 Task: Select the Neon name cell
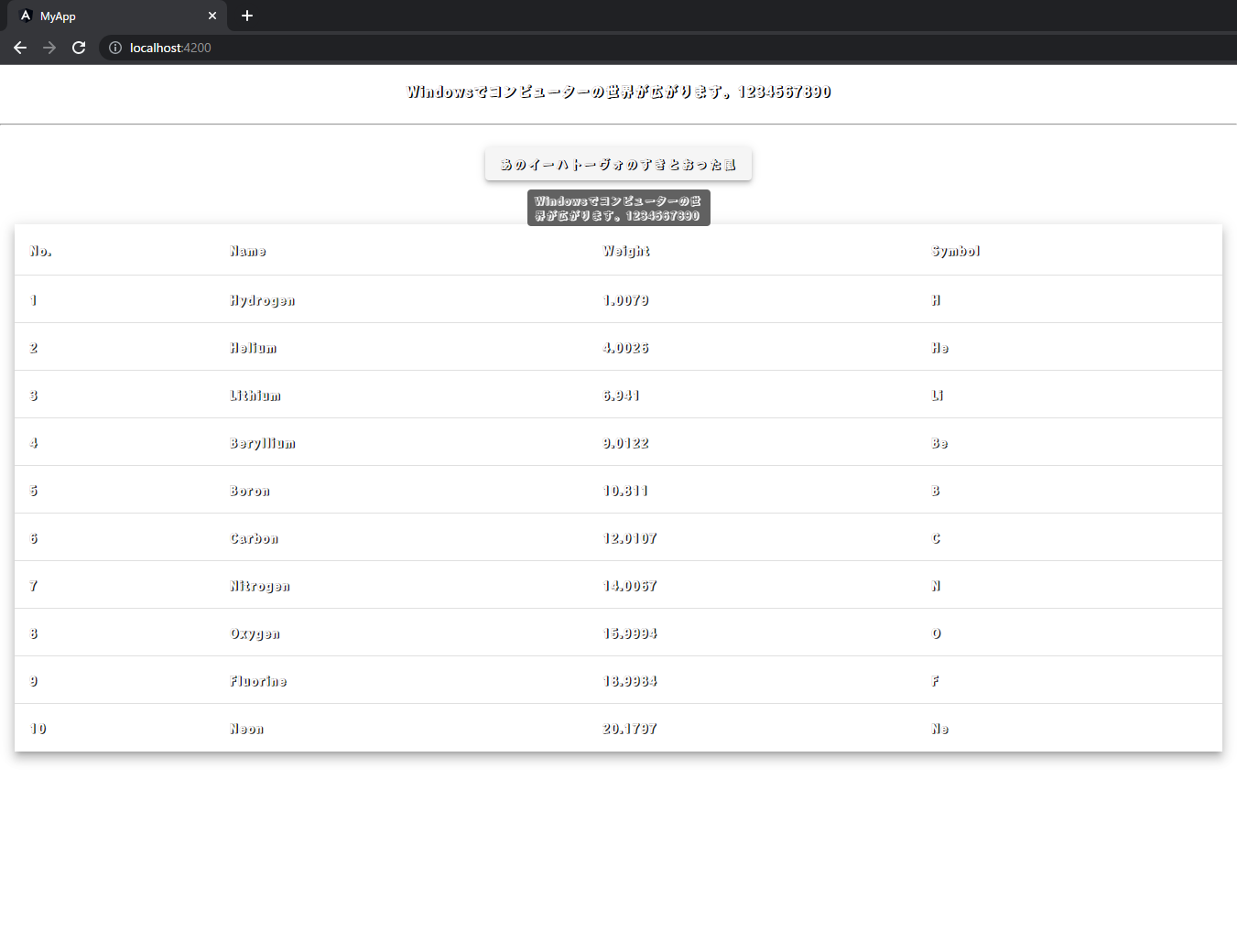(247, 729)
